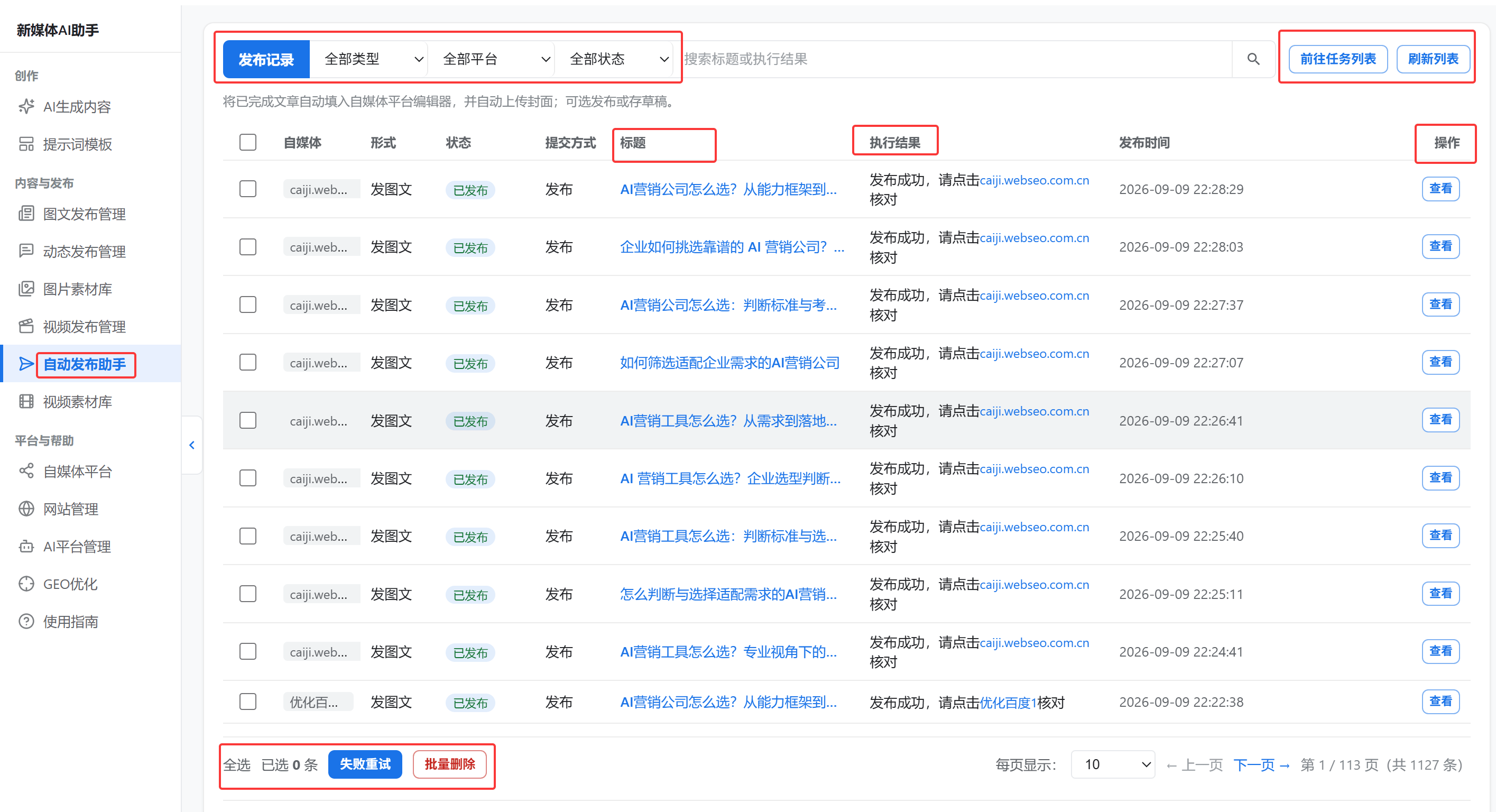
Task: Open caji.webseo.com.cn link in 22:24:41 row
Action: tap(1035, 642)
